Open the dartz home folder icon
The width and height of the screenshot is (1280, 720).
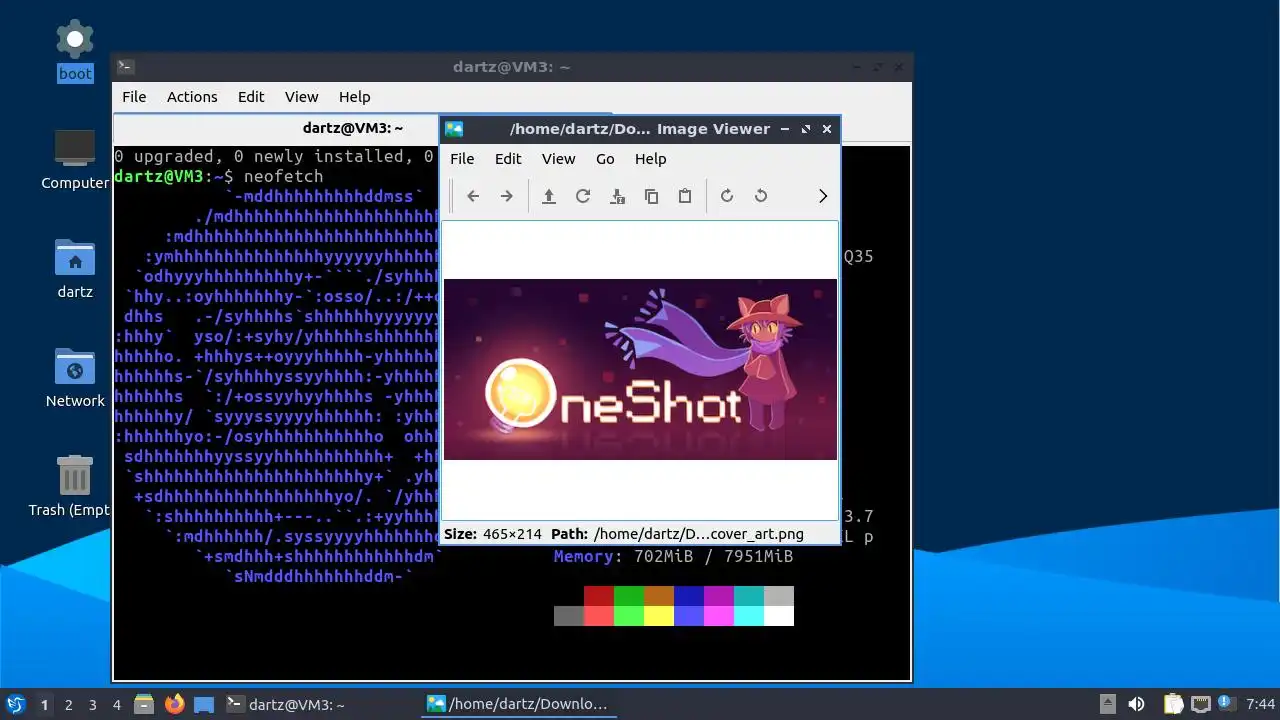pos(75,269)
